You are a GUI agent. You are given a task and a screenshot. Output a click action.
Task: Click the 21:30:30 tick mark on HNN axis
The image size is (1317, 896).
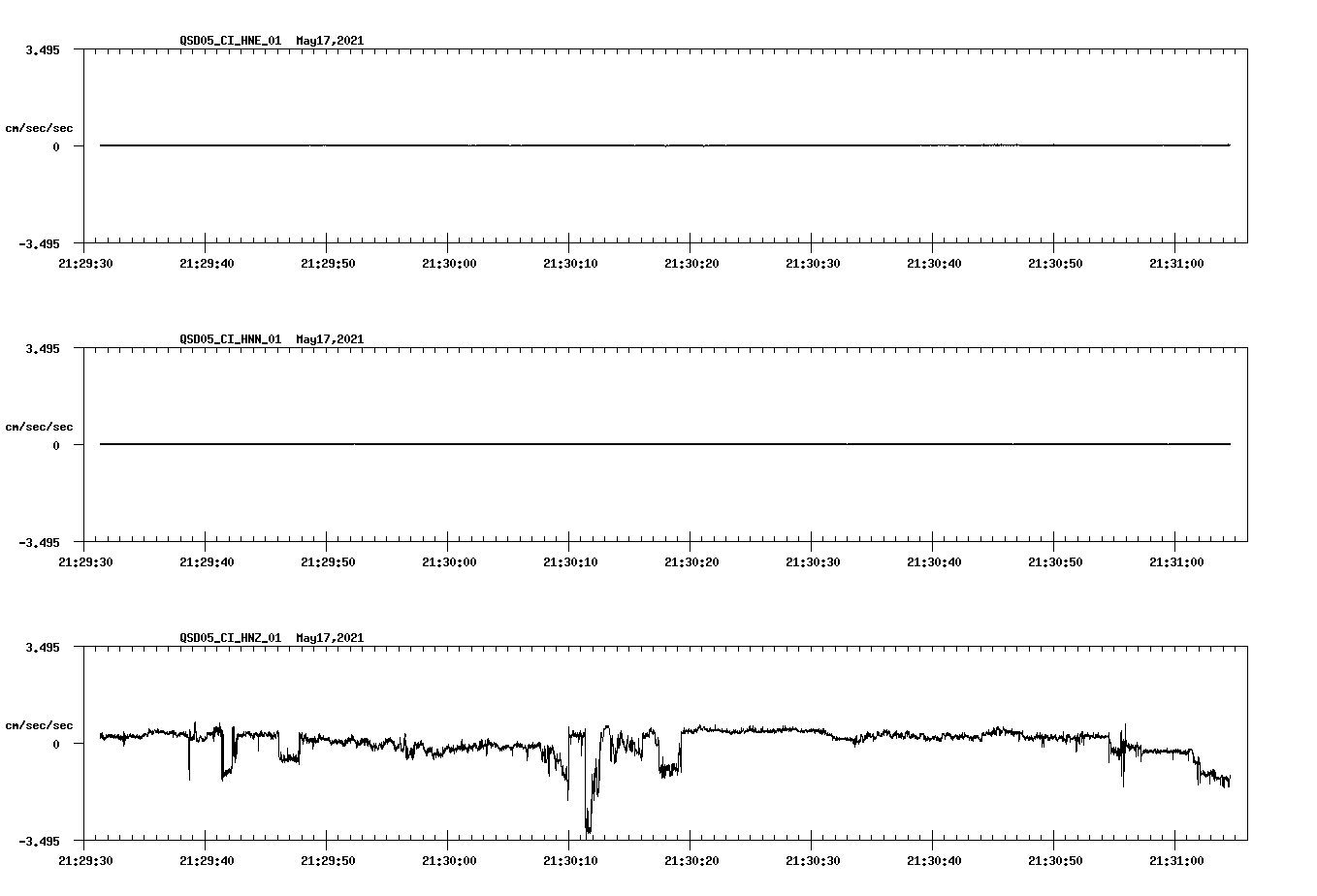pos(812,543)
